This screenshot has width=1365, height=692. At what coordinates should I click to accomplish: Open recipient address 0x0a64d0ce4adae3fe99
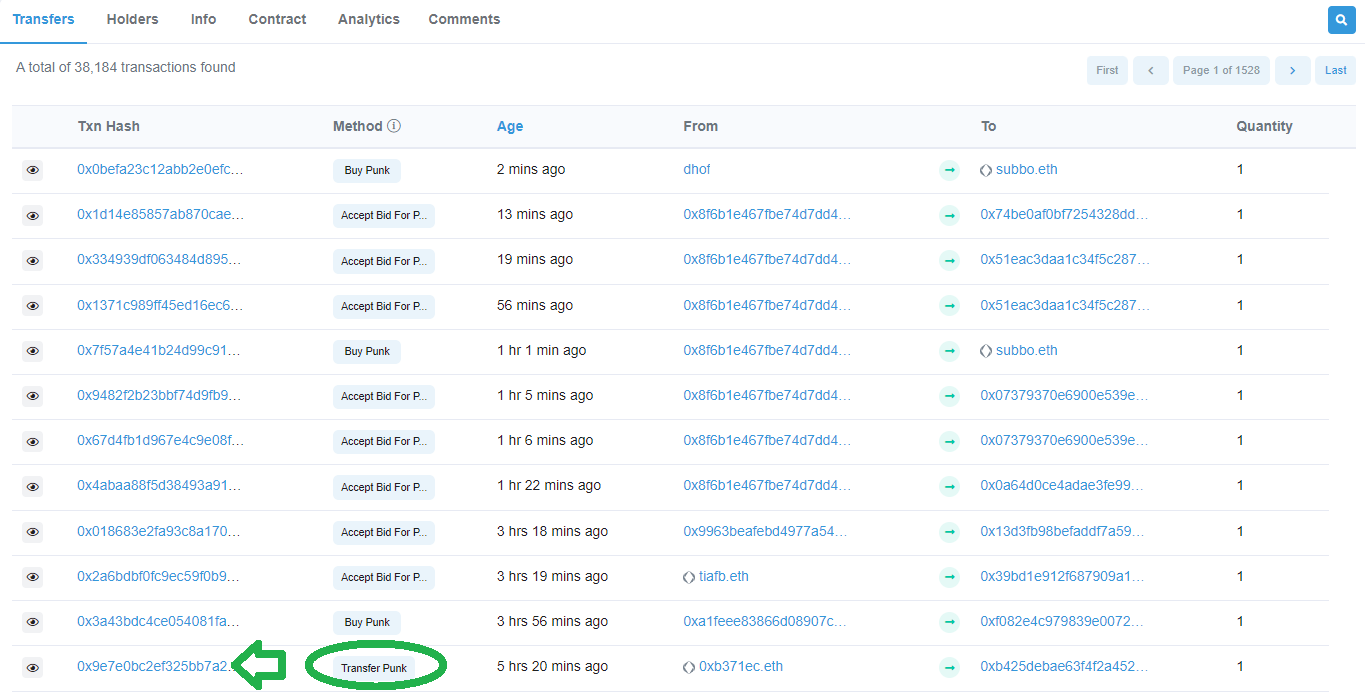(x=1062, y=485)
